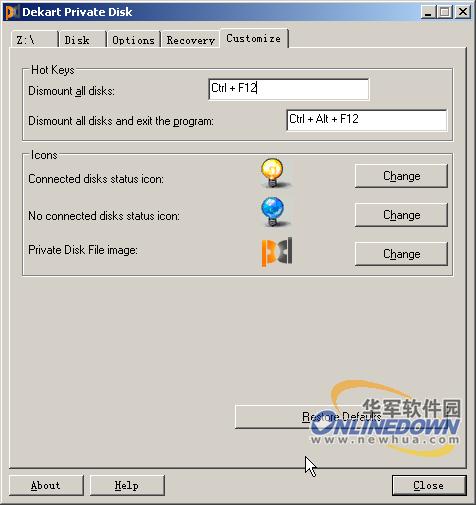Click the Dekart logo in title bar

(12, 12)
